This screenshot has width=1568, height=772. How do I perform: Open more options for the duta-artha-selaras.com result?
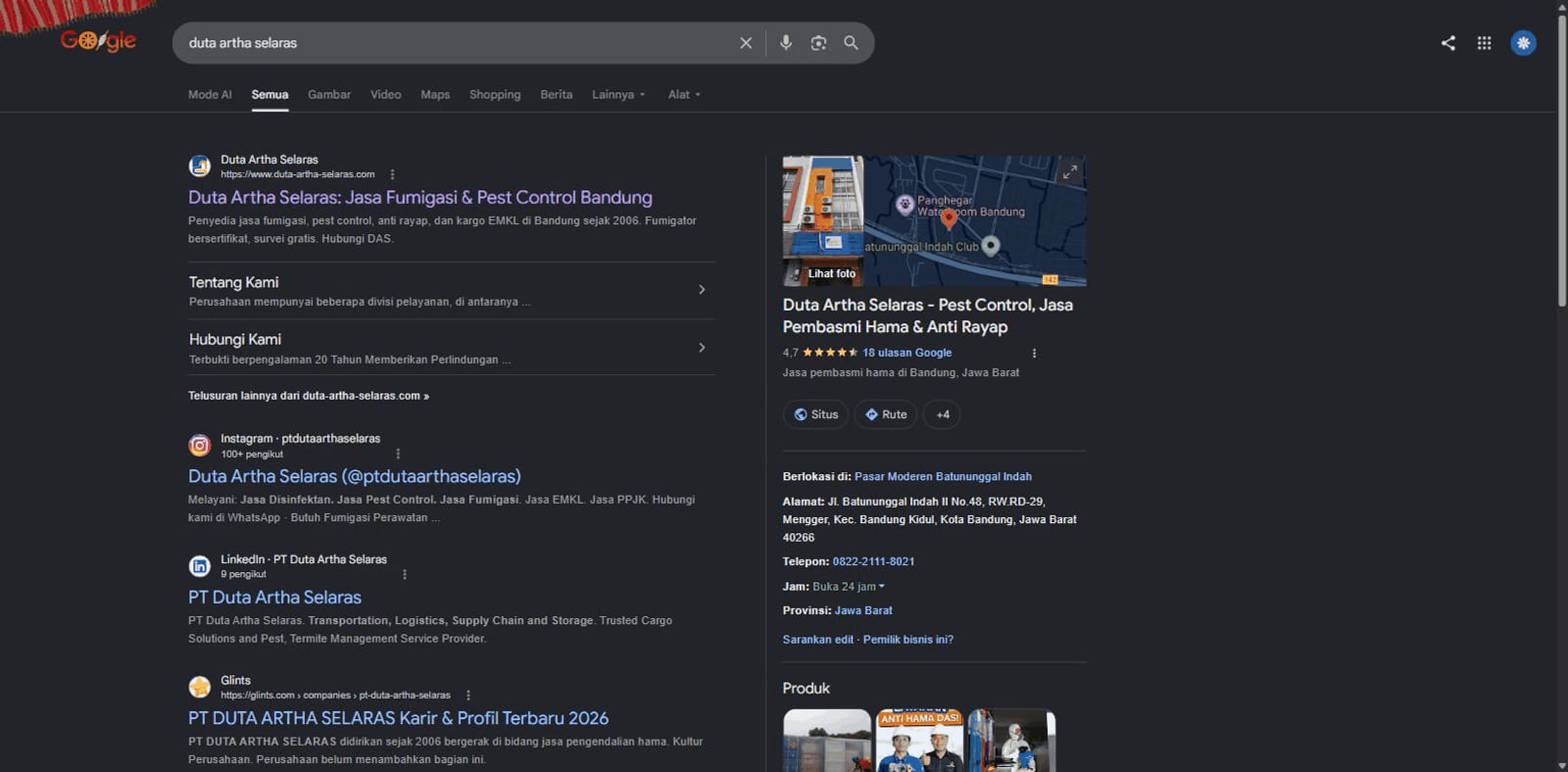[392, 174]
